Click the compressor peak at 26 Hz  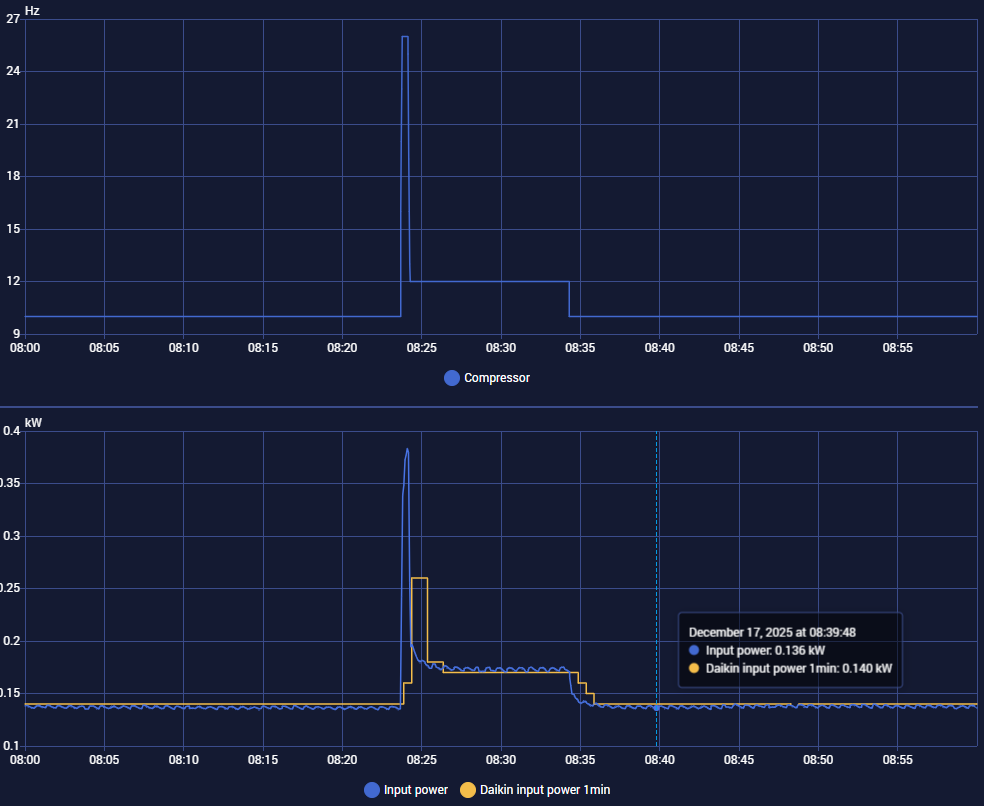point(405,36)
